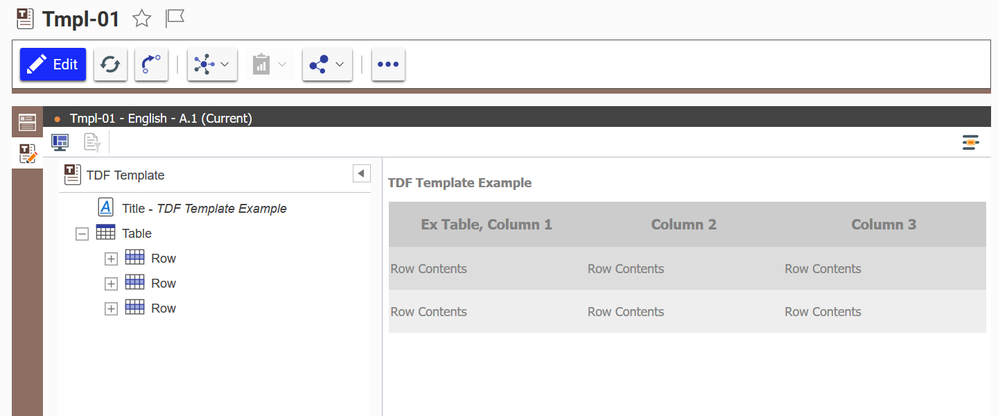Click the document icon beside the monitor icon
998x416 pixels.
tap(92, 142)
